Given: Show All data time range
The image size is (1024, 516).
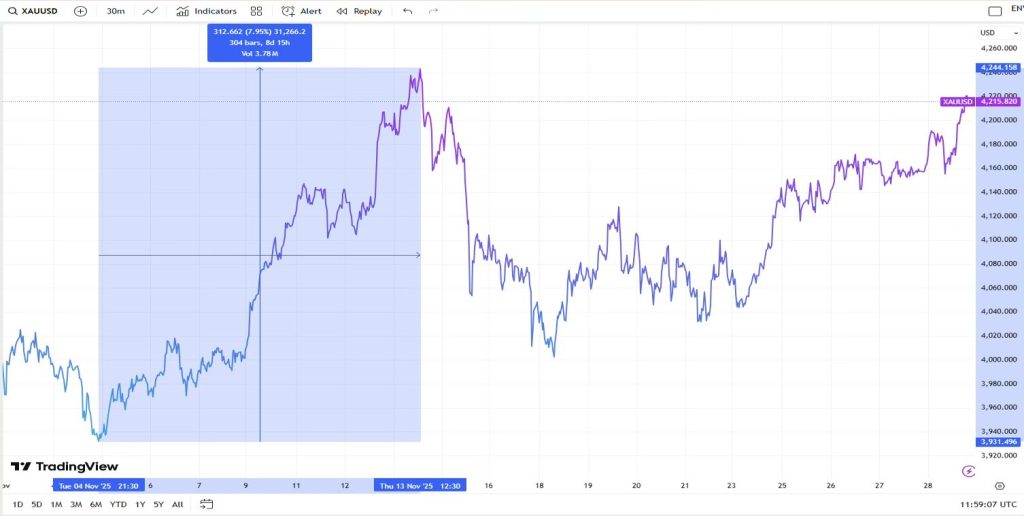Looking at the screenshot, I should pos(177,504).
